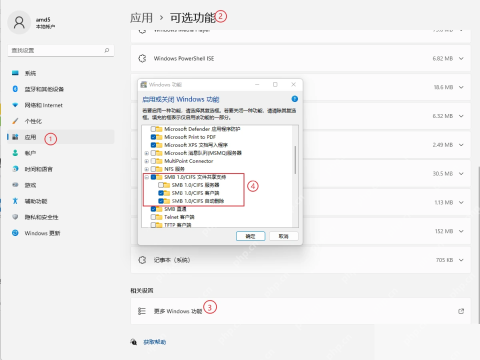Uncheck the SMB 直通 checkbox

(153, 209)
